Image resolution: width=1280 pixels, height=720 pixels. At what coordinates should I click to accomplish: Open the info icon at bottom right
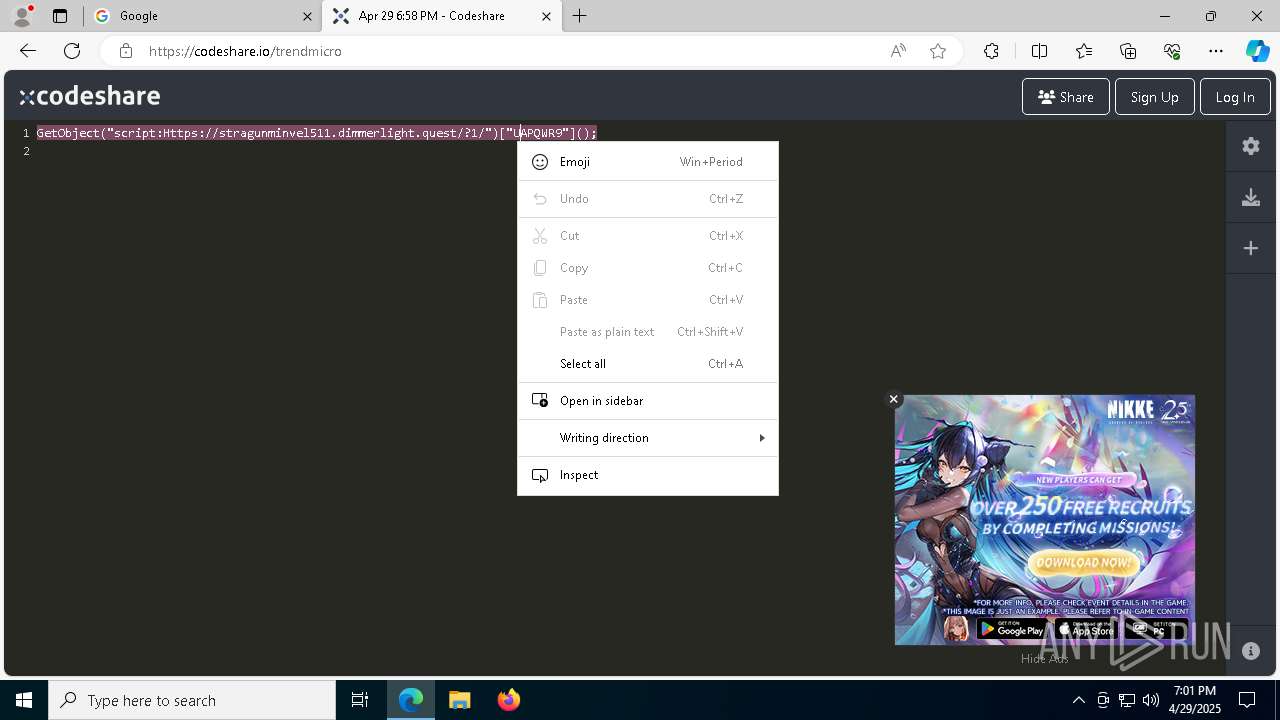click(1250, 651)
